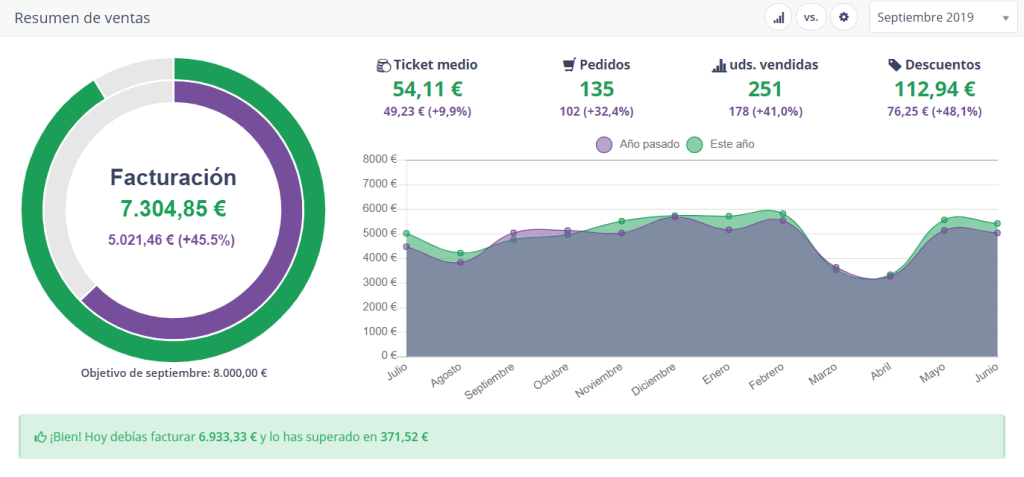Click the bar chart view icon button
The image size is (1024, 477).
pyautogui.click(x=778, y=18)
